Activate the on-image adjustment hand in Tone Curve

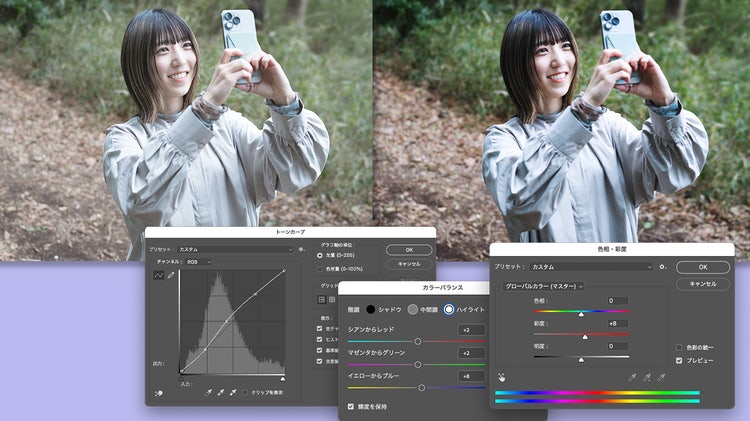click(x=159, y=393)
